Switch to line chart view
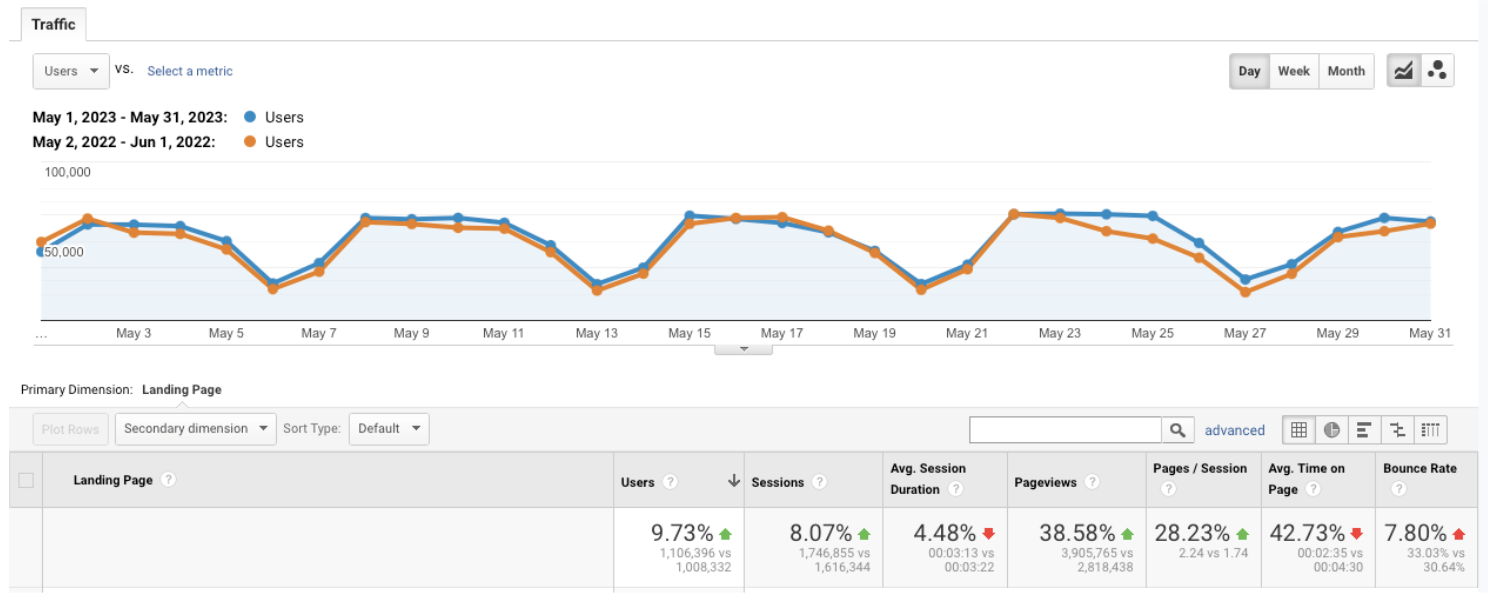The height and width of the screenshot is (600, 1488). (1404, 71)
